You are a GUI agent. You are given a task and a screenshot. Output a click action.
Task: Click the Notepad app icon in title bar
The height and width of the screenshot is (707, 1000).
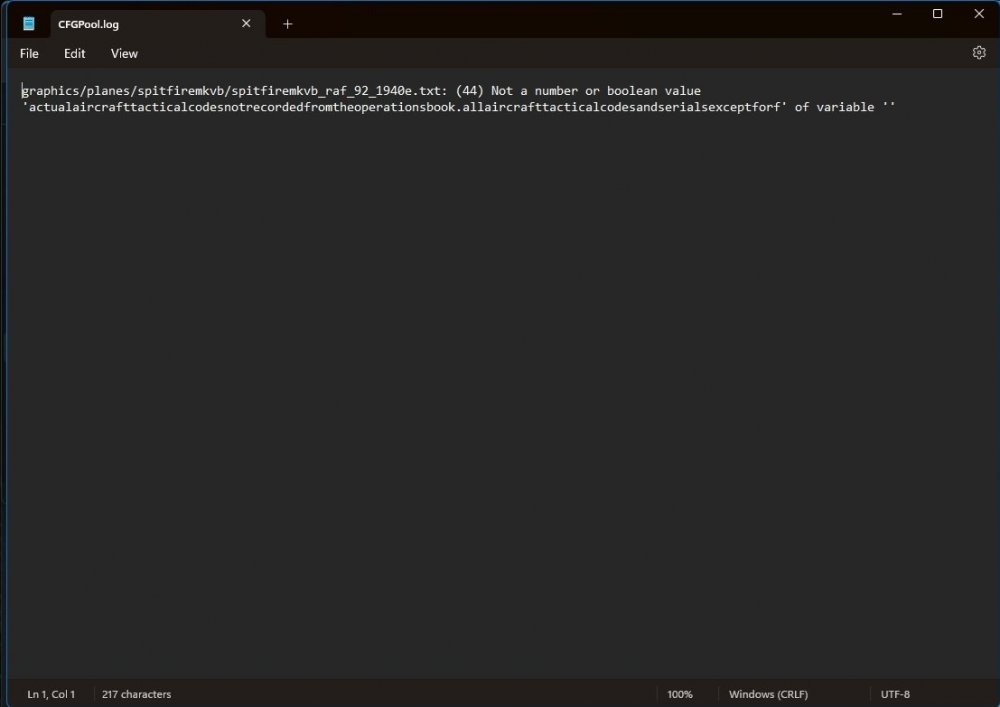[29, 24]
